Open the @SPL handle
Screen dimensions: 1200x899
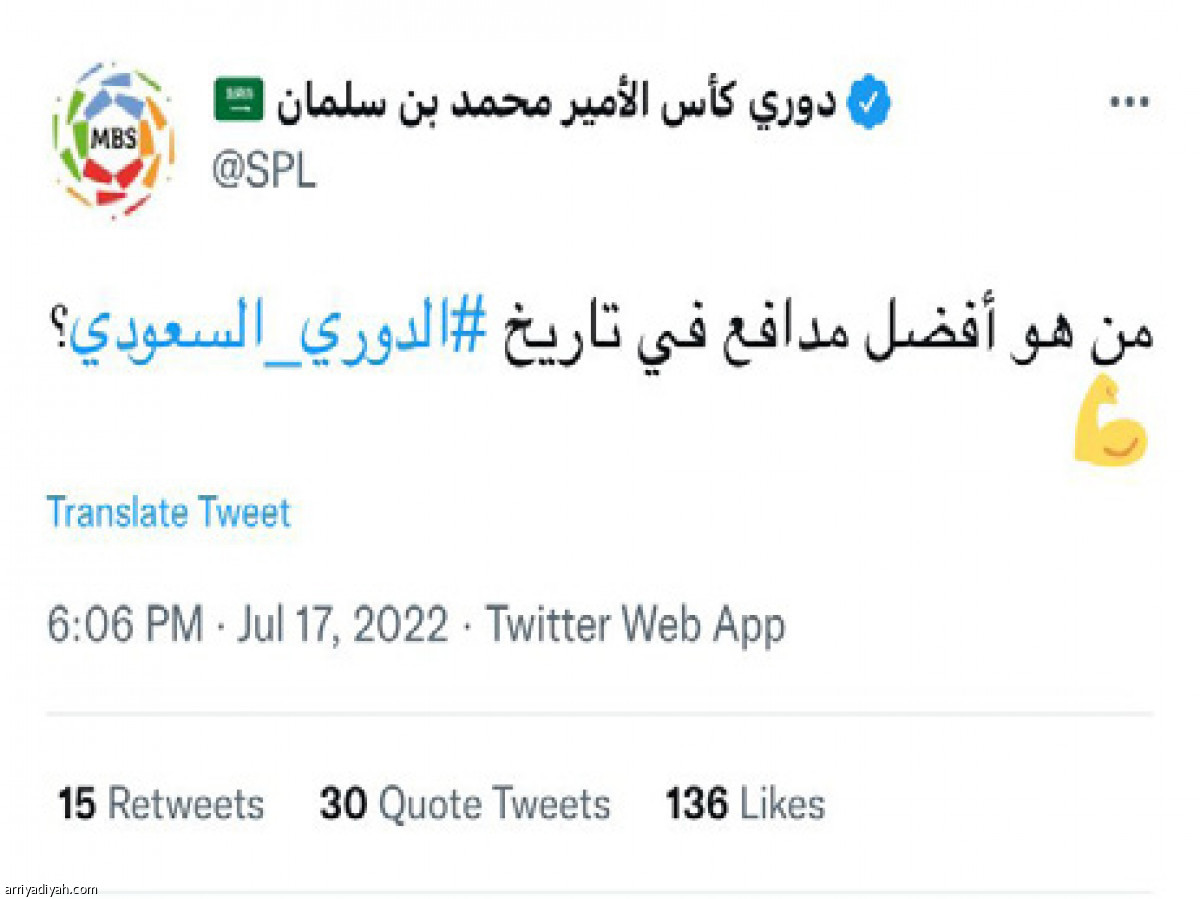[x=264, y=172]
